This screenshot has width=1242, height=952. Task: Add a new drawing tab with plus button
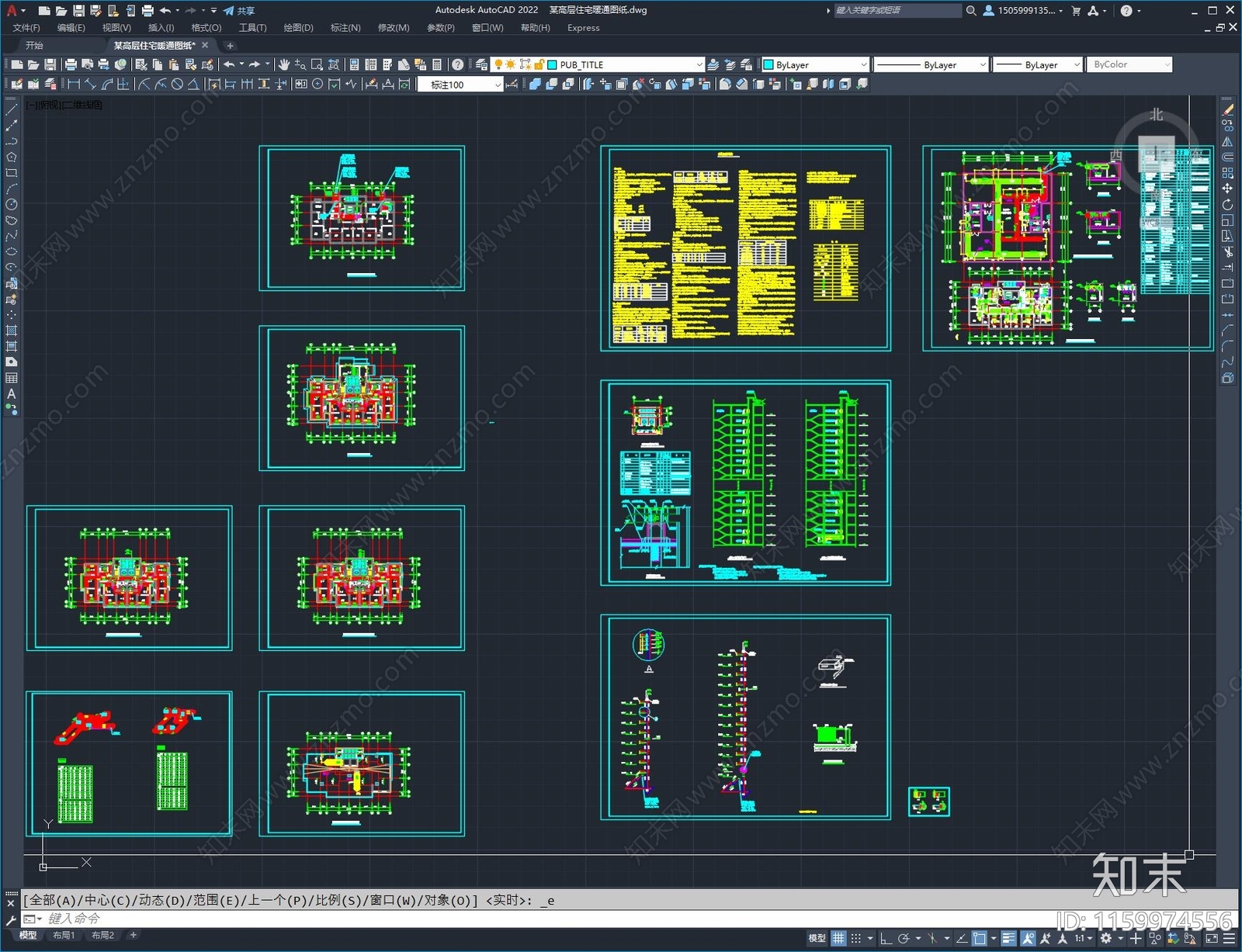[x=230, y=46]
